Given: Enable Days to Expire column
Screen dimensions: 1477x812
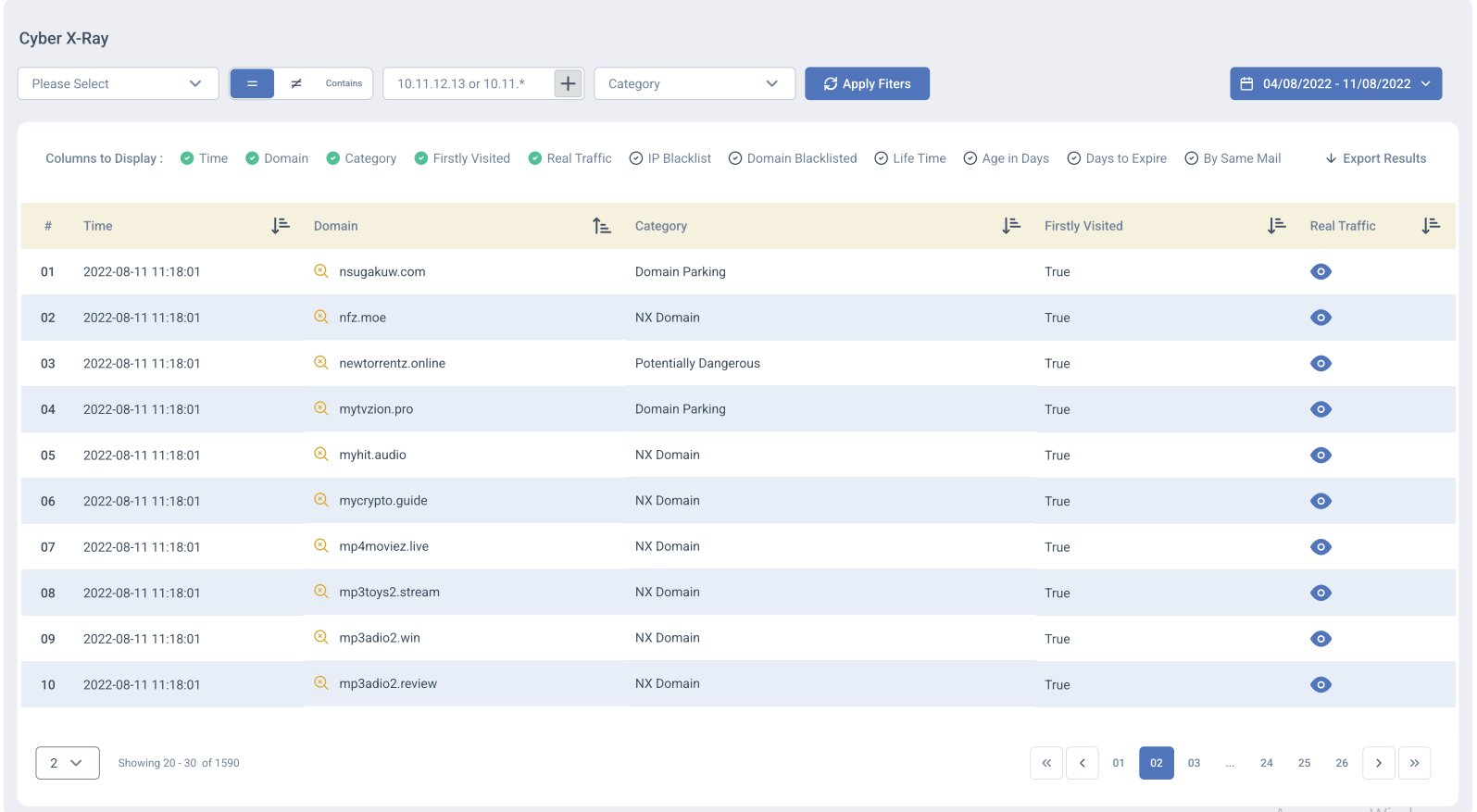Looking at the screenshot, I should (x=1117, y=158).
